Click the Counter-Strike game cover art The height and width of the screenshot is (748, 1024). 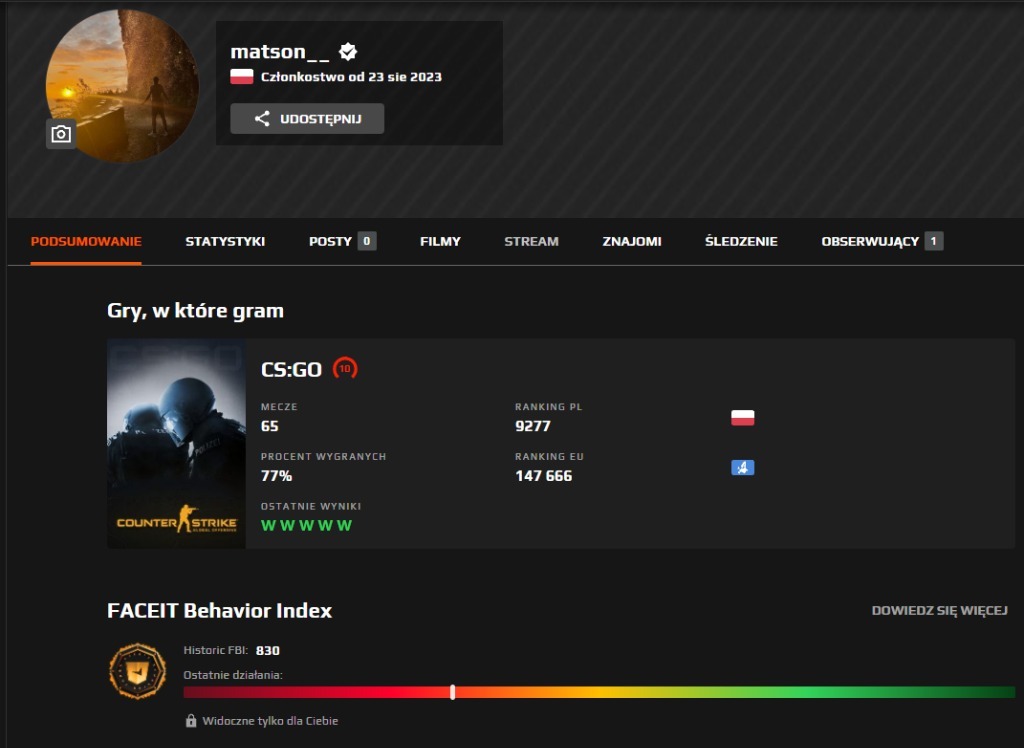tap(175, 443)
